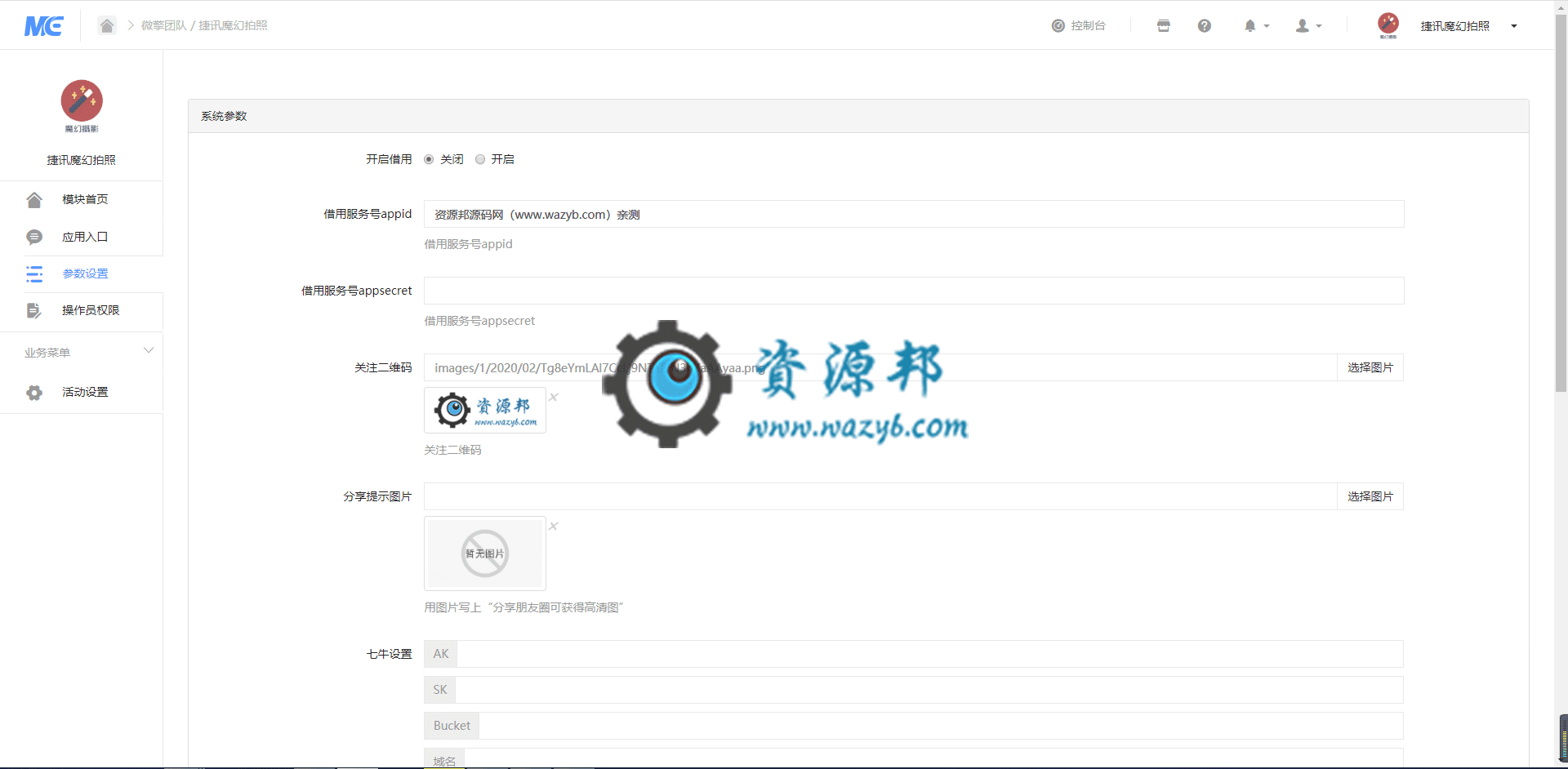Focus 分享提示图片 path field
Image resolution: width=1568 pixels, height=769 pixels.
[880, 496]
